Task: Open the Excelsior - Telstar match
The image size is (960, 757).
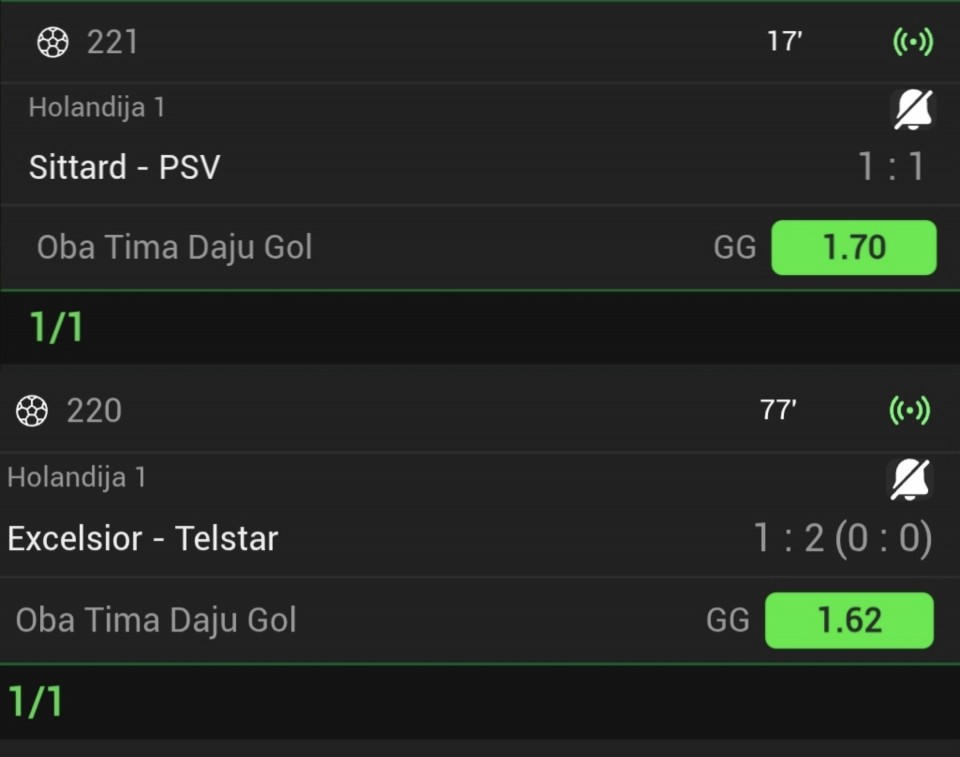Action: tap(142, 538)
